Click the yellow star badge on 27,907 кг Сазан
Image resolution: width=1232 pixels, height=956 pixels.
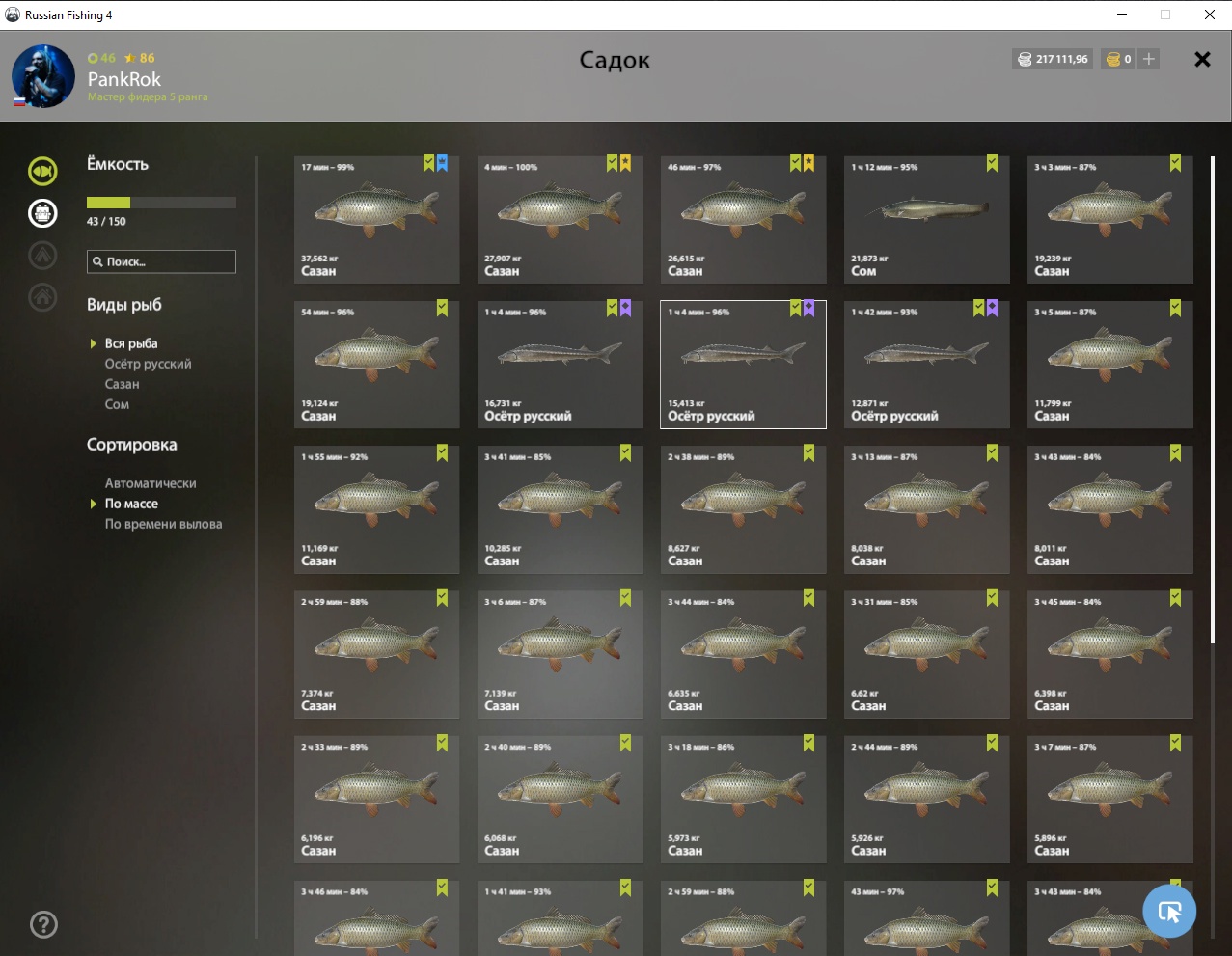pos(625,164)
